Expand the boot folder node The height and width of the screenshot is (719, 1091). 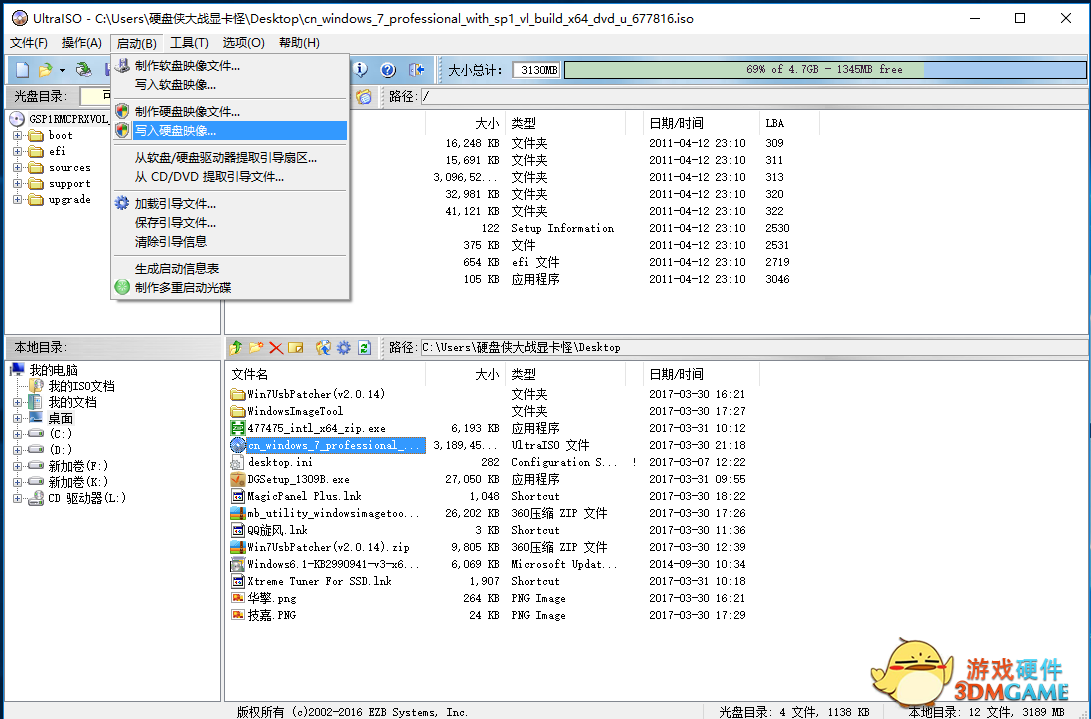17,135
